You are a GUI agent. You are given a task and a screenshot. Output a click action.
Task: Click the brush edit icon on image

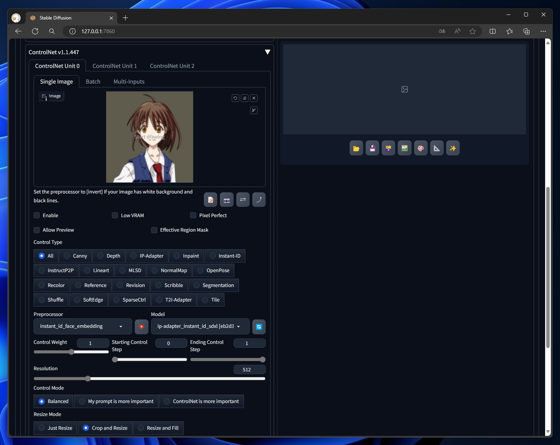(254, 110)
